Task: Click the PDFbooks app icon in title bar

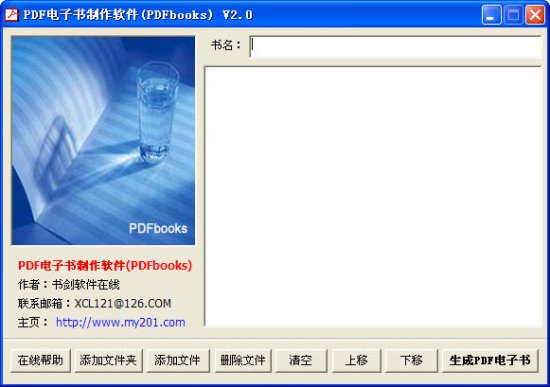Action: [x=11, y=14]
